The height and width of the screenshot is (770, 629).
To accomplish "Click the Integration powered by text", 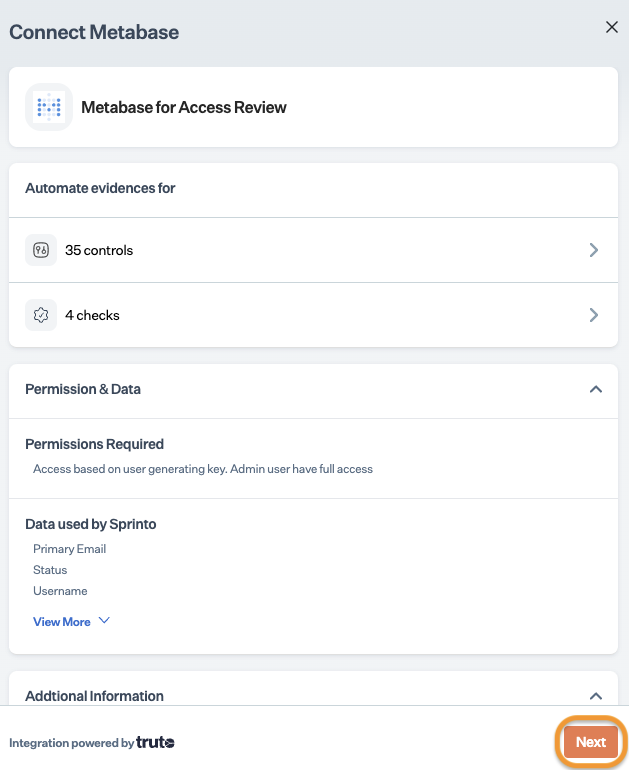I will tap(72, 743).
